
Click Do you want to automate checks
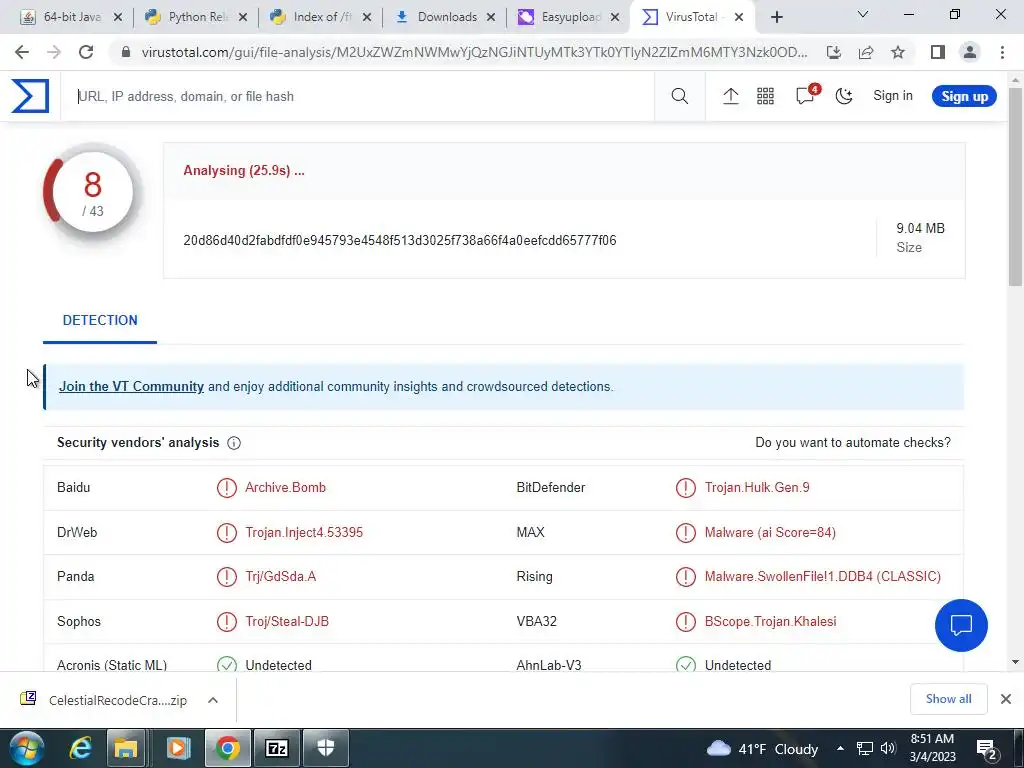click(x=853, y=443)
